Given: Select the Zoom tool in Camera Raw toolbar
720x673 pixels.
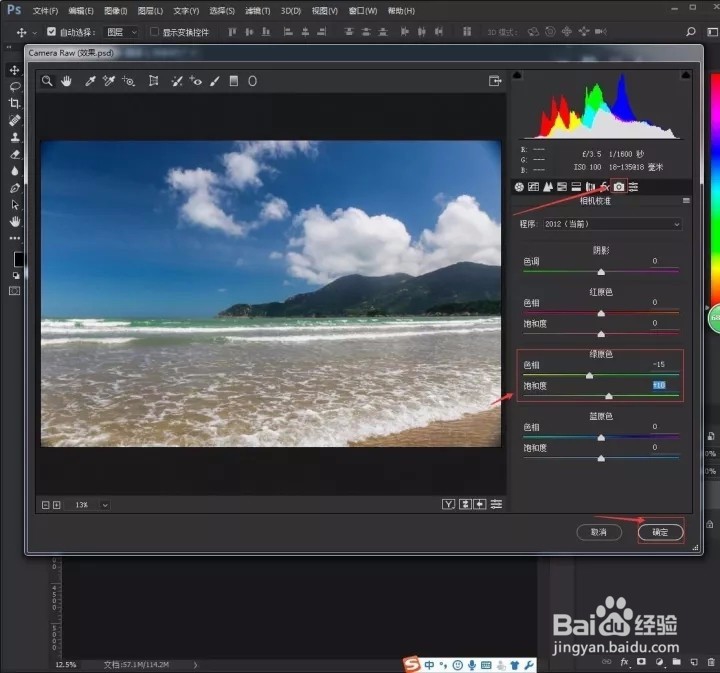Looking at the screenshot, I should point(47,81).
